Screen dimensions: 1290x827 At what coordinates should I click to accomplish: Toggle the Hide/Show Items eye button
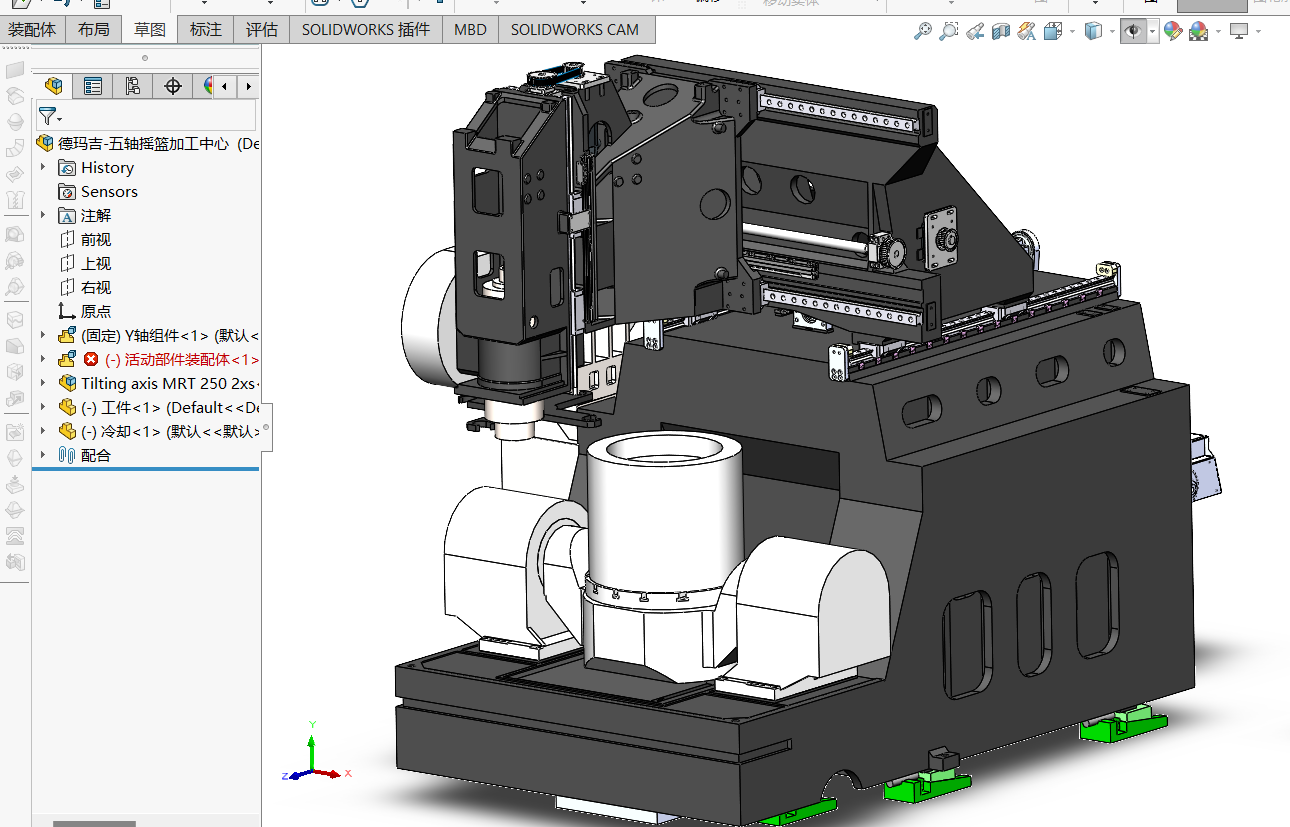pyautogui.click(x=1133, y=32)
